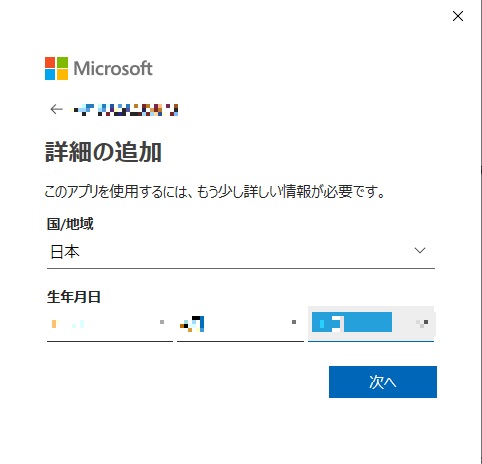Click the 次へ button
The image size is (482, 464).
[x=383, y=382]
